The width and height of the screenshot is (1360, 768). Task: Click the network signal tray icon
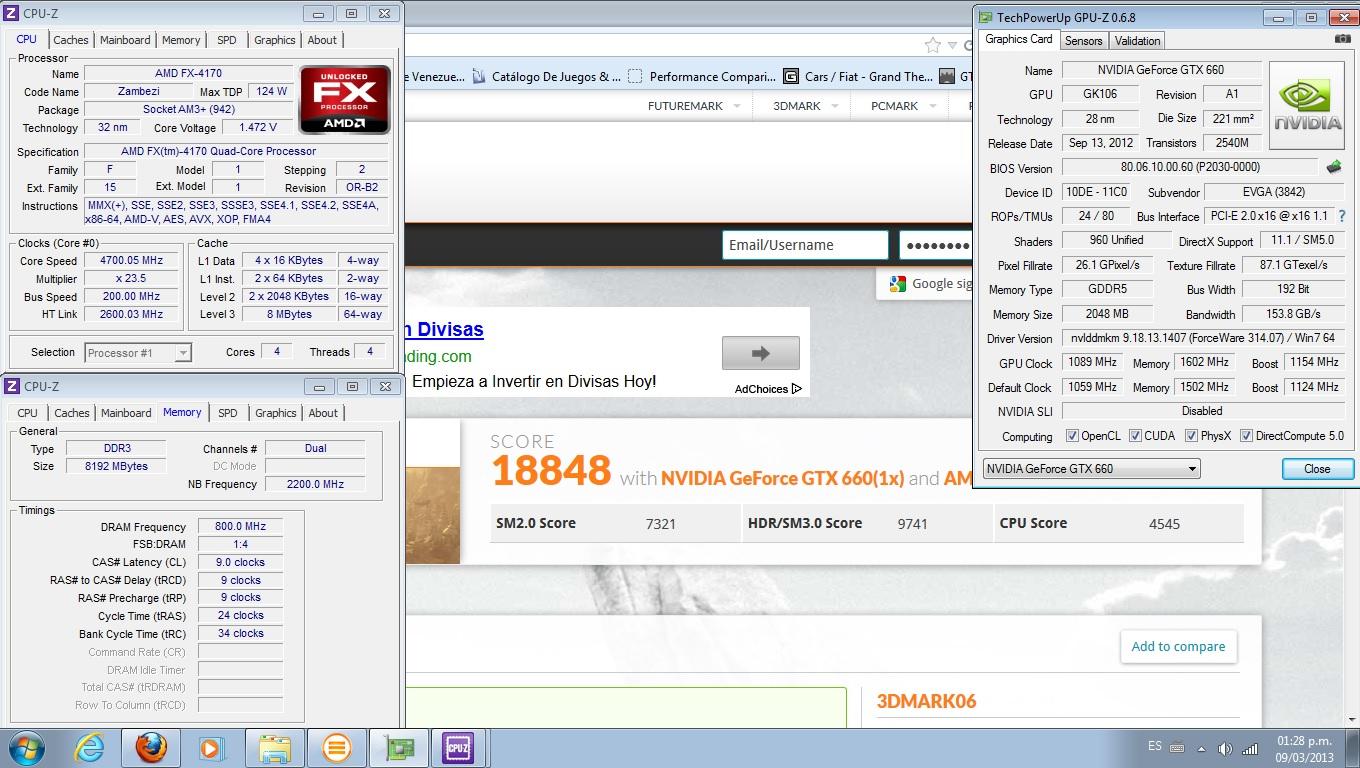click(x=1250, y=748)
